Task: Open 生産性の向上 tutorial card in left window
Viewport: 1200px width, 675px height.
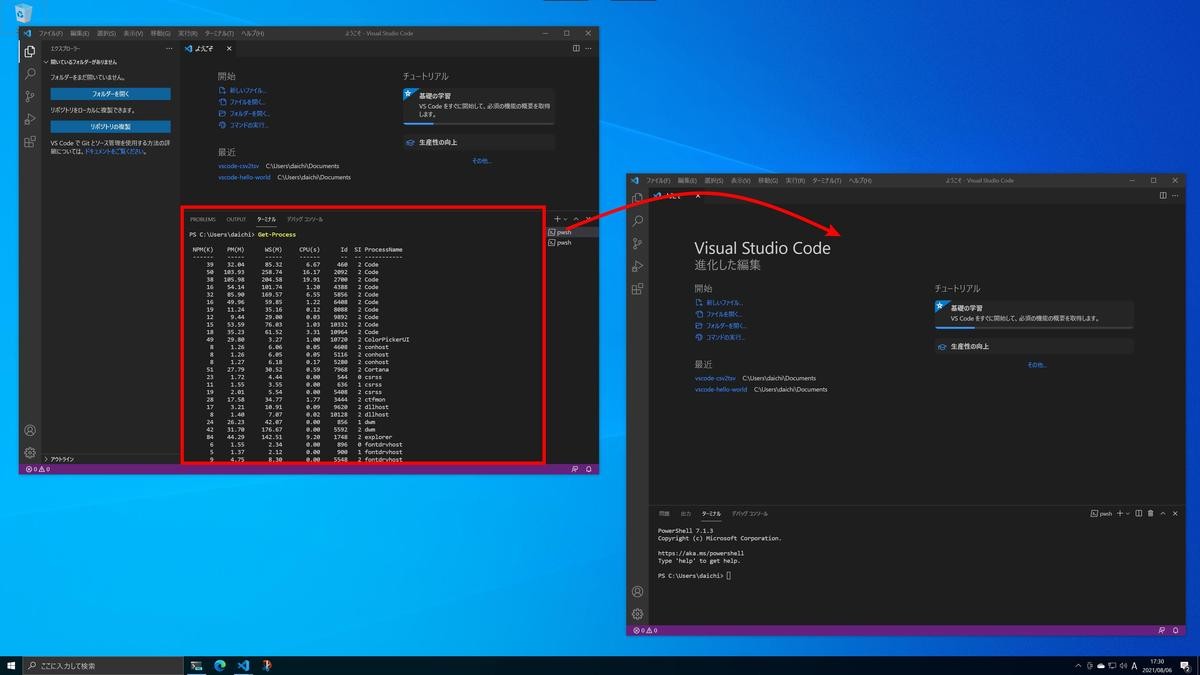Action: 478,142
